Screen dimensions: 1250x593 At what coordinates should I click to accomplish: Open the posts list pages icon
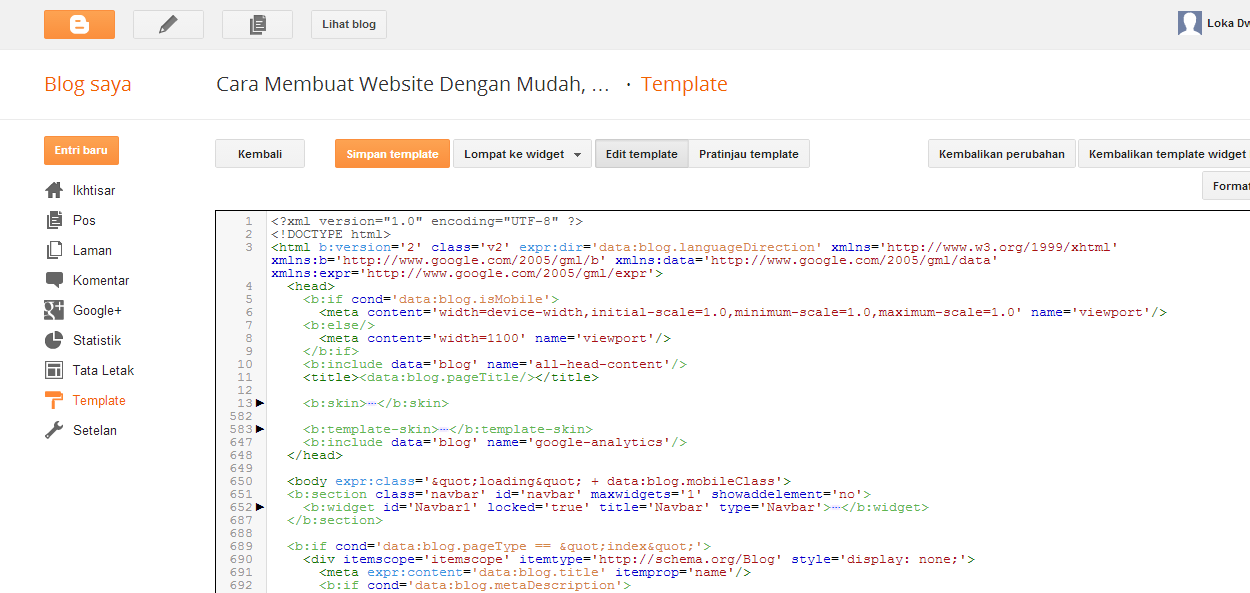(257, 24)
